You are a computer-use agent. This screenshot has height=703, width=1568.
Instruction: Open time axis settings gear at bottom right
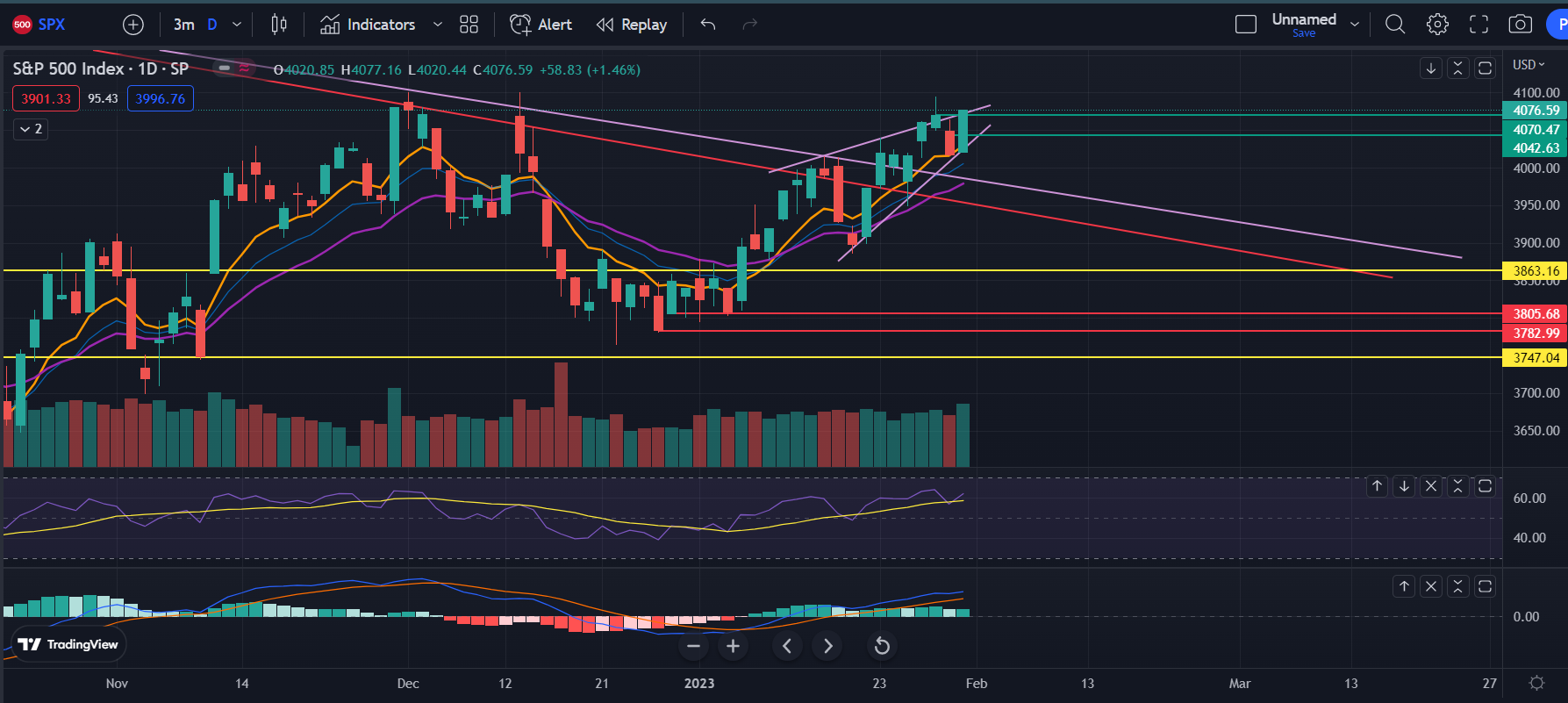coord(1536,683)
